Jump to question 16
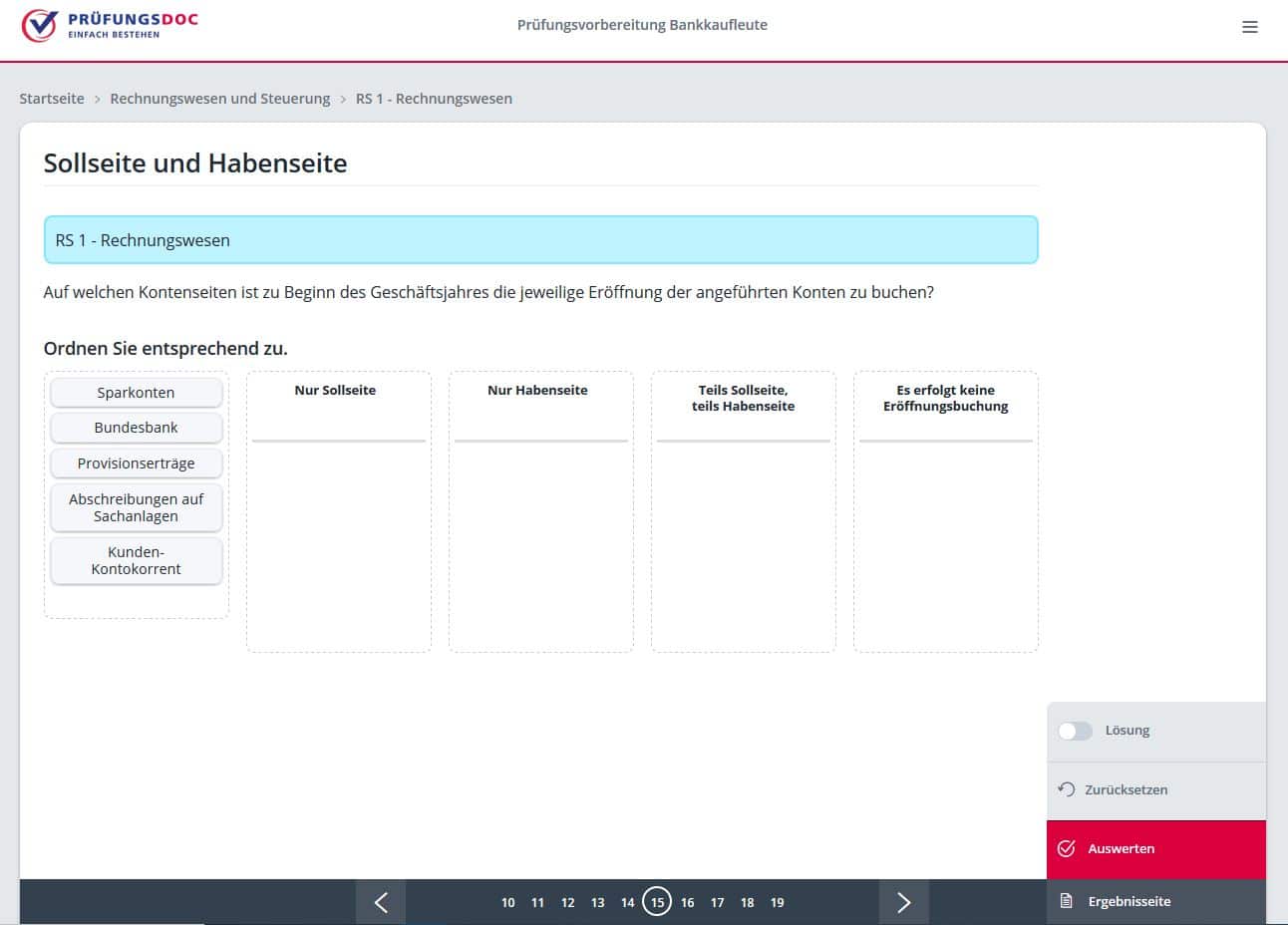Viewport: 1288px width, 925px height. (x=687, y=902)
